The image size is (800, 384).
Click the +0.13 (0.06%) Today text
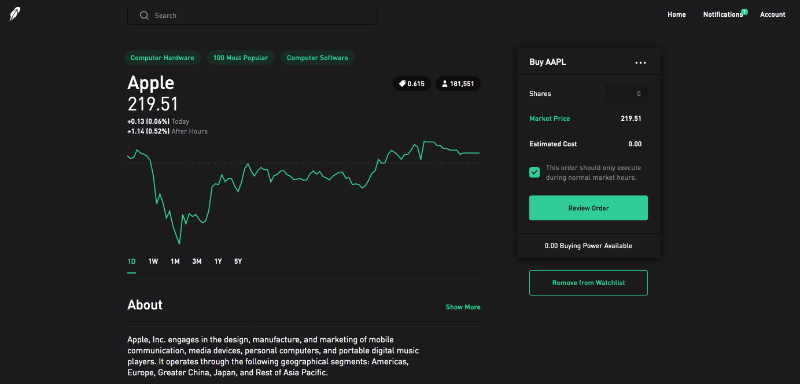click(158, 122)
